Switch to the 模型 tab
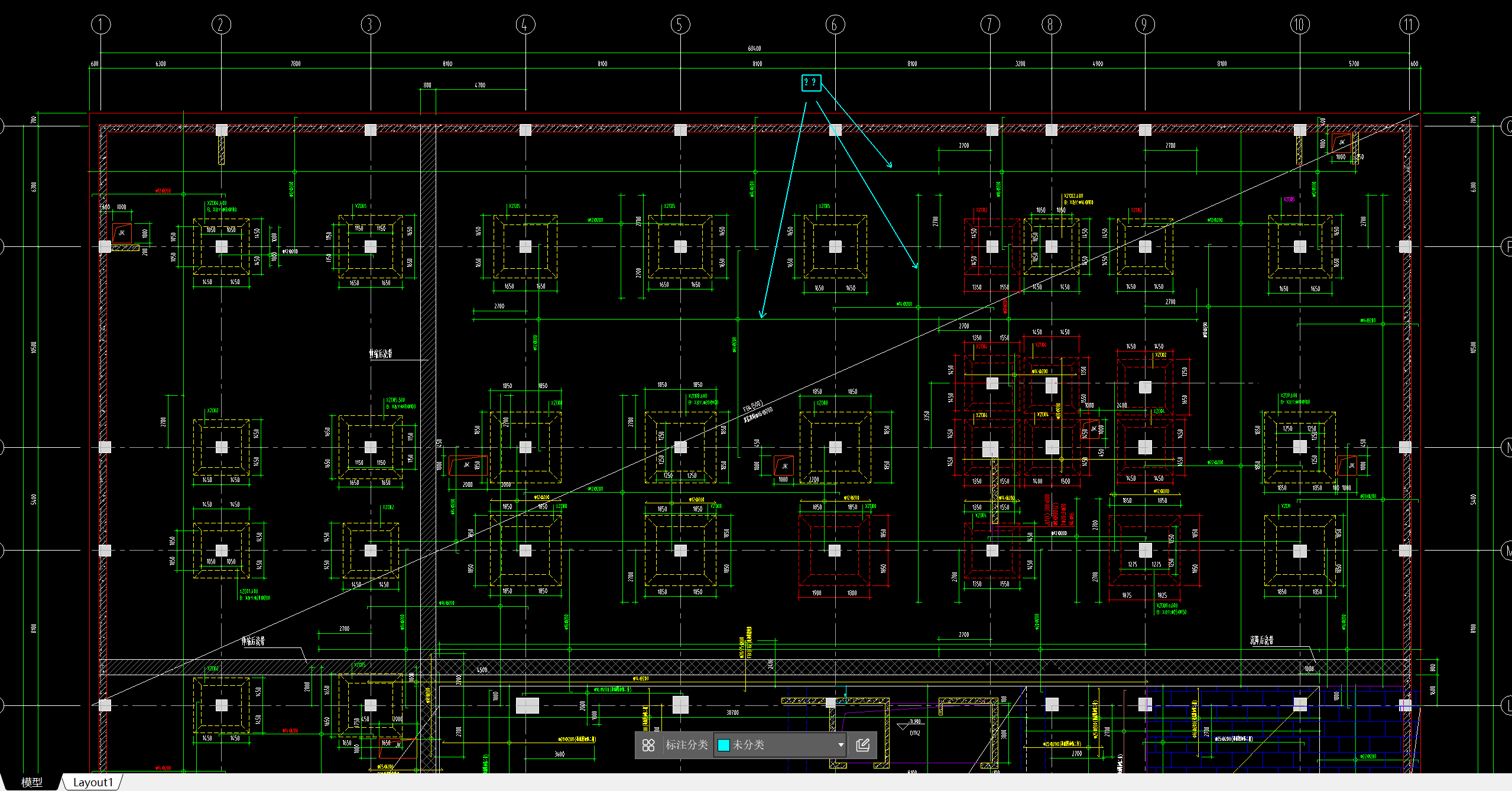The height and width of the screenshot is (791, 1512). pos(32,782)
